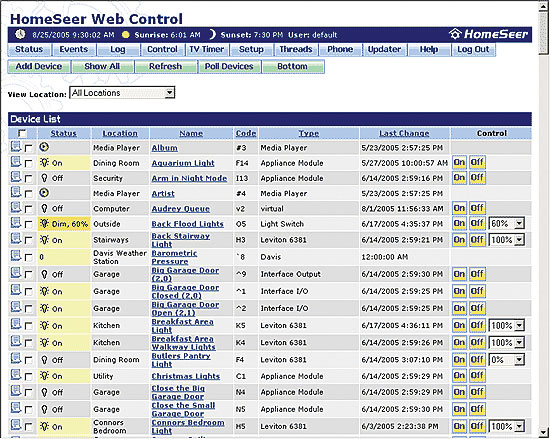Open the Updater tab
This screenshot has width=550, height=439.
pyautogui.click(x=384, y=49)
